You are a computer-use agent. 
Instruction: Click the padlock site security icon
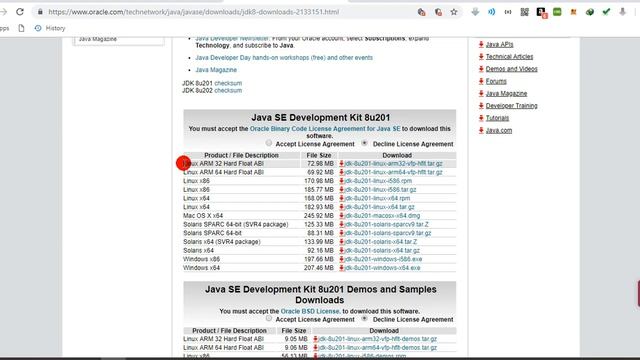40,12
